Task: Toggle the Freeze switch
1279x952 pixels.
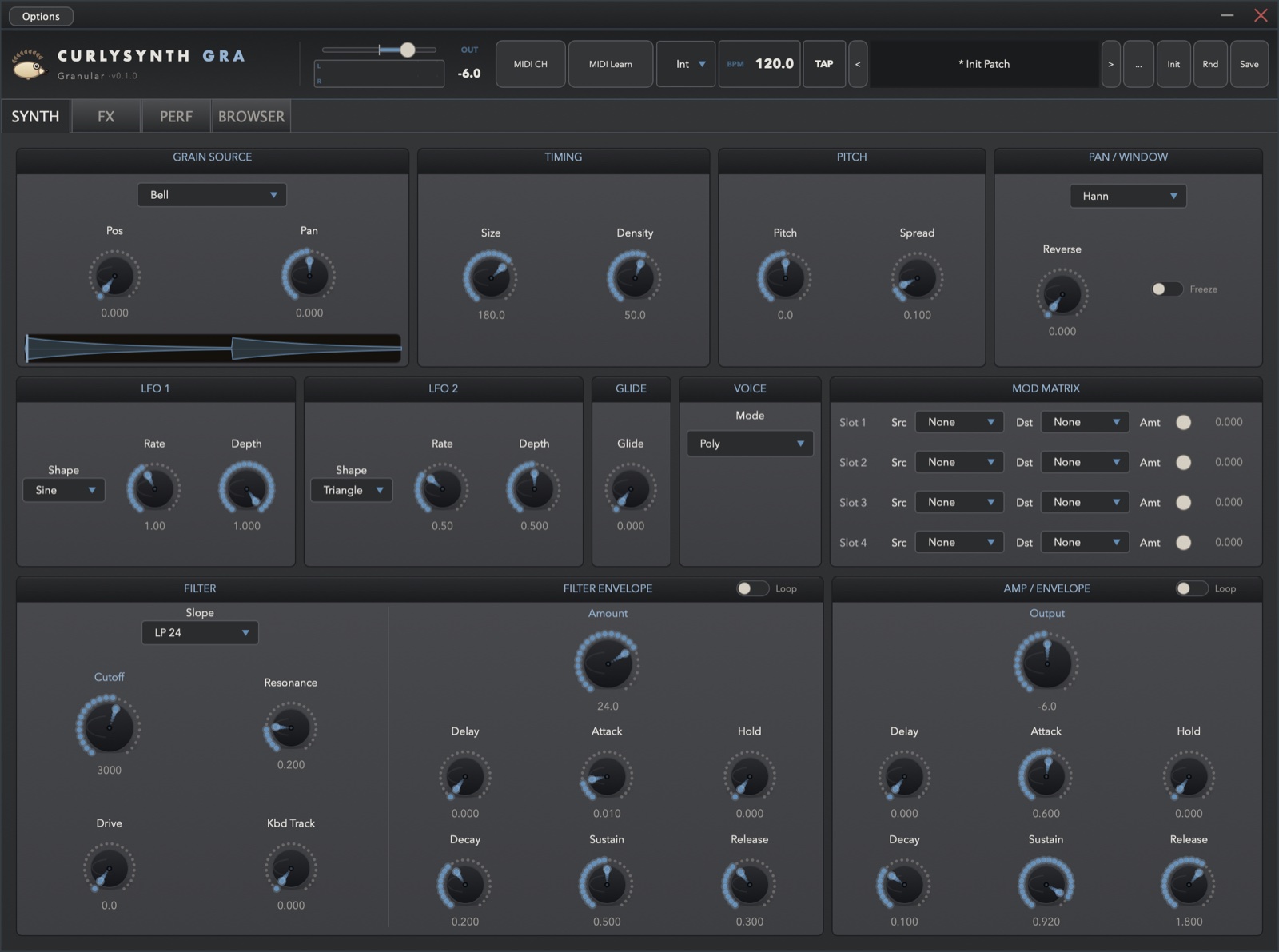Action: (x=1166, y=289)
